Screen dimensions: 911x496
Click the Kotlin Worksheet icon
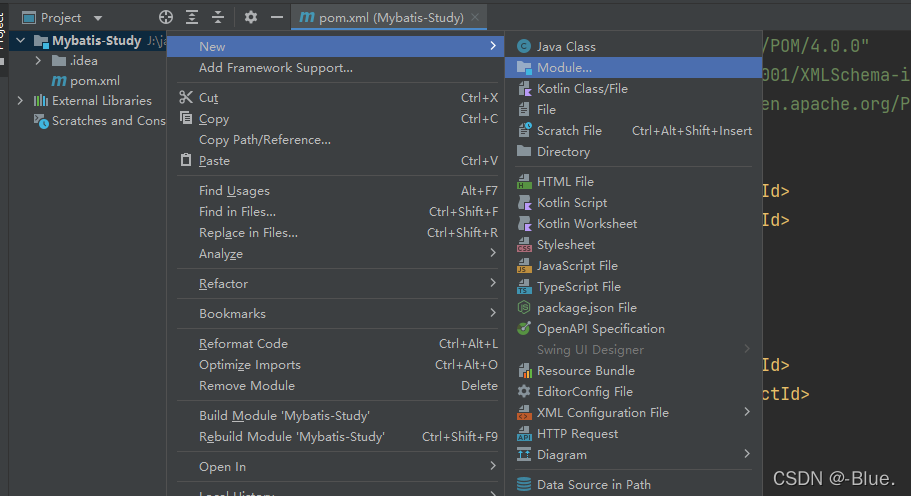click(x=524, y=224)
